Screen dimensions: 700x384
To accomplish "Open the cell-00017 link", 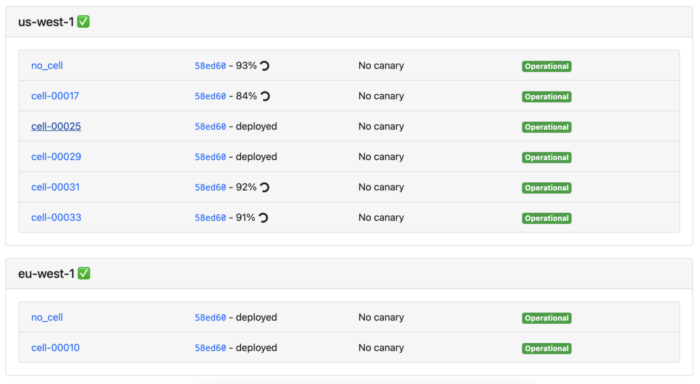I will point(55,96).
